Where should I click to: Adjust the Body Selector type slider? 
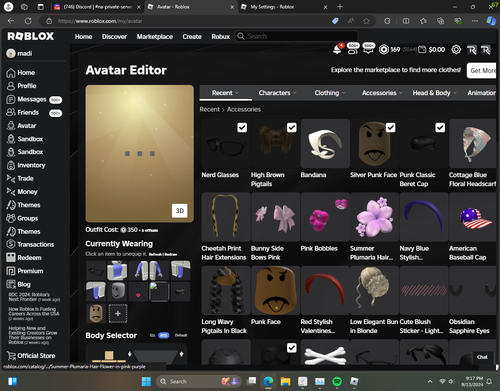coord(163,335)
